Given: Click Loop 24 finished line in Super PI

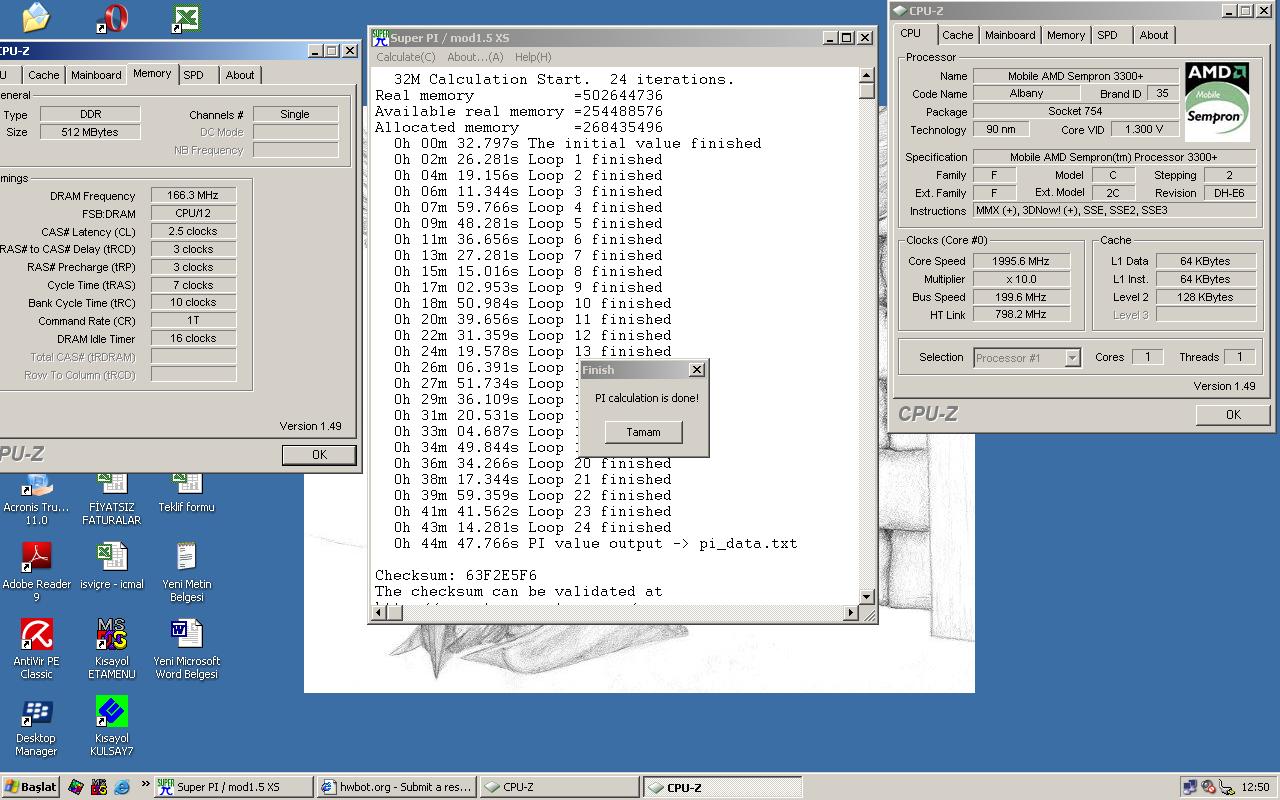Looking at the screenshot, I should (x=532, y=527).
